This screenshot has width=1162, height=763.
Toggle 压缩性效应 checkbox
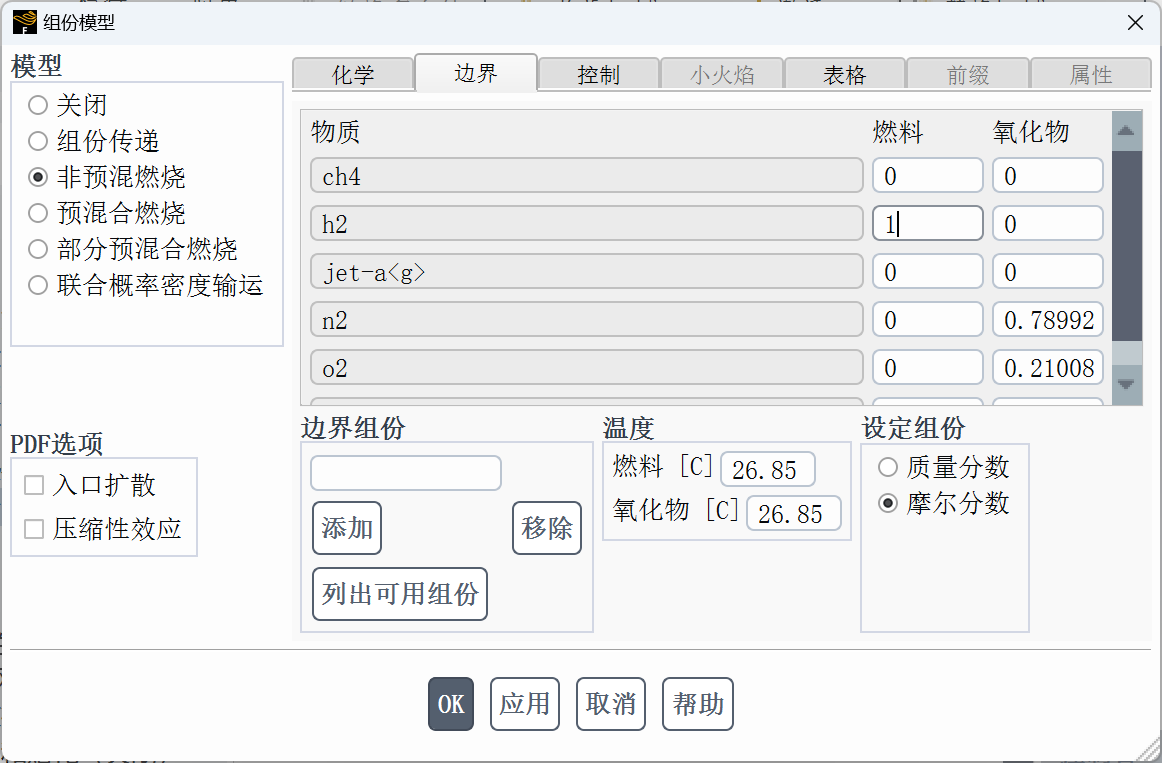[34, 529]
